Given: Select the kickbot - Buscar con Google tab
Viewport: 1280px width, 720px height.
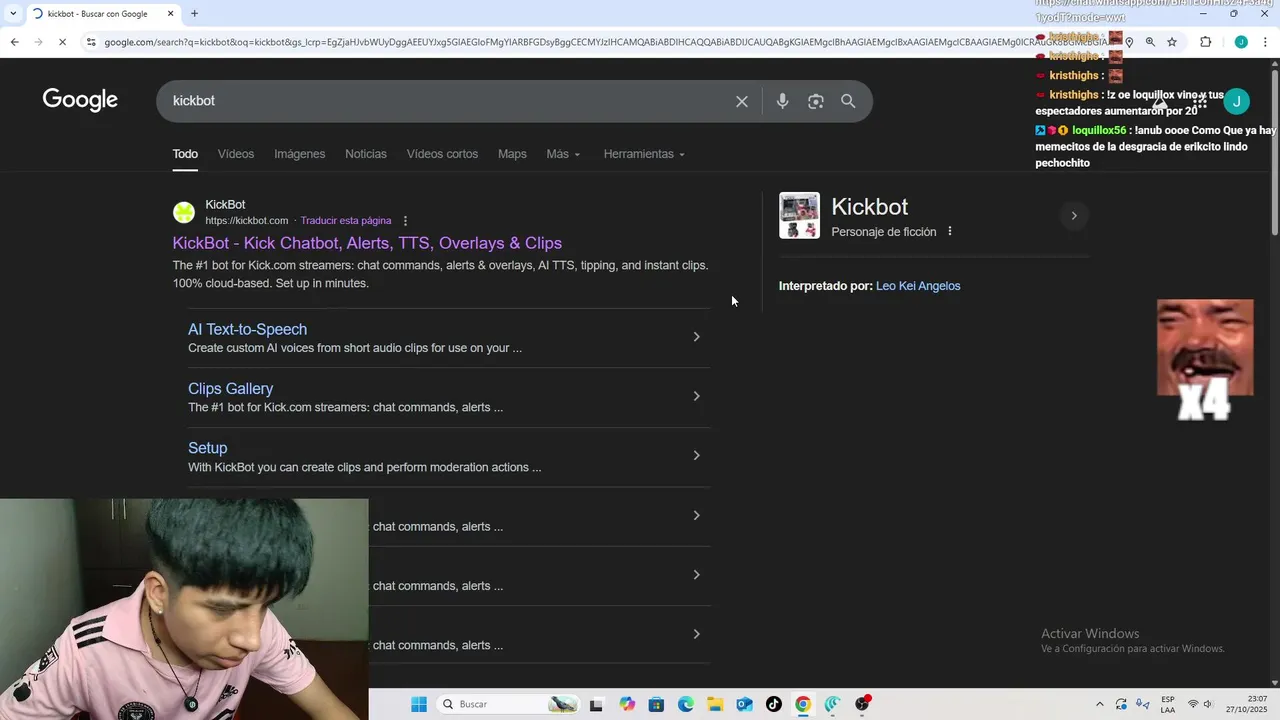Looking at the screenshot, I should point(97,14).
